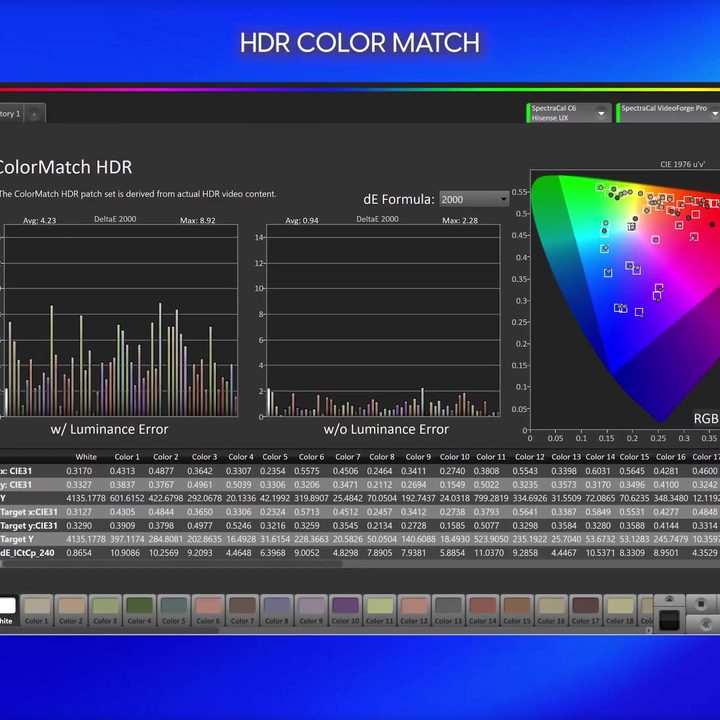The image size is (720, 720).
Task: Select the Color 10 patch swatch
Action: pos(345,610)
